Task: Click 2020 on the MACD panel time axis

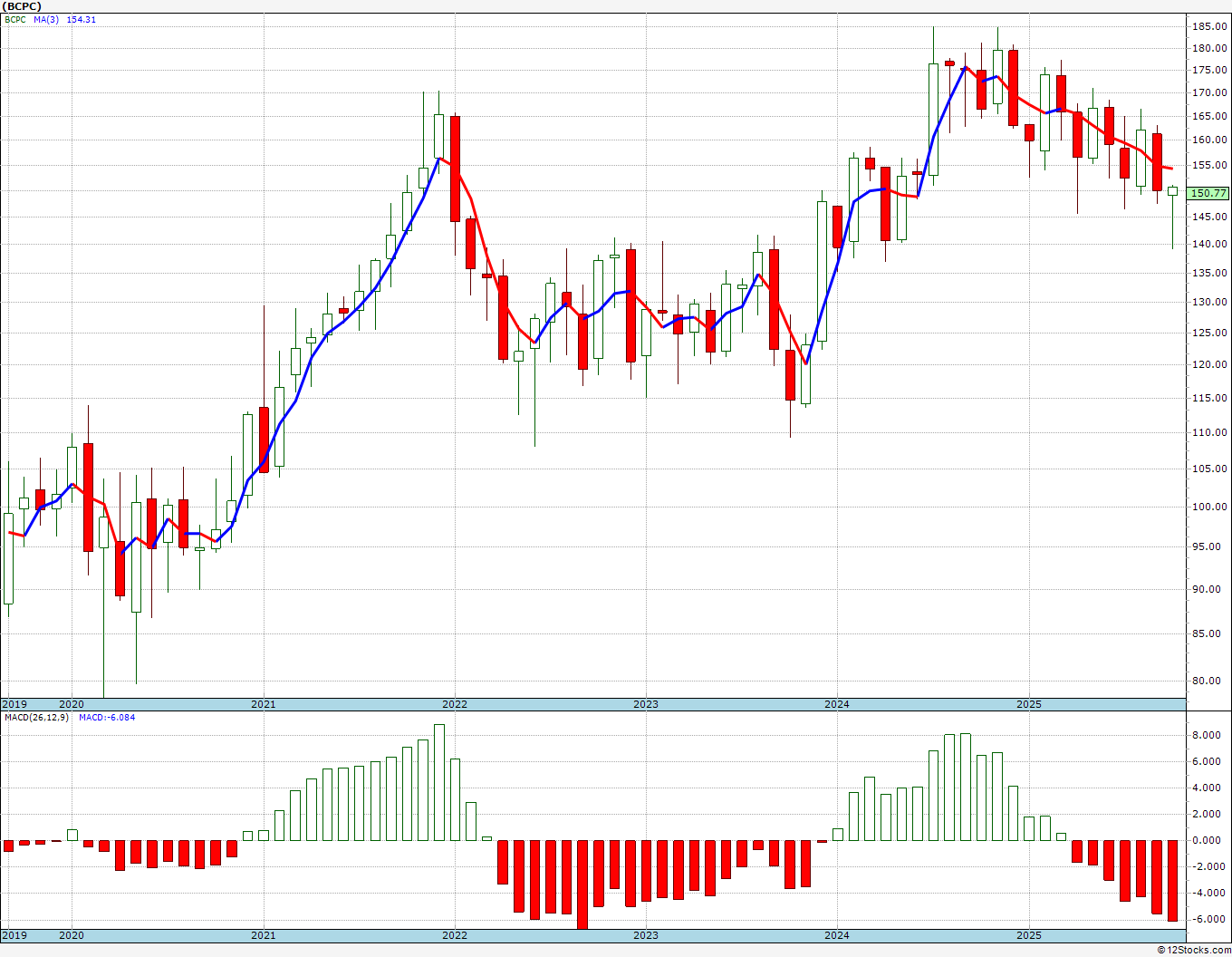Action: click(x=72, y=934)
